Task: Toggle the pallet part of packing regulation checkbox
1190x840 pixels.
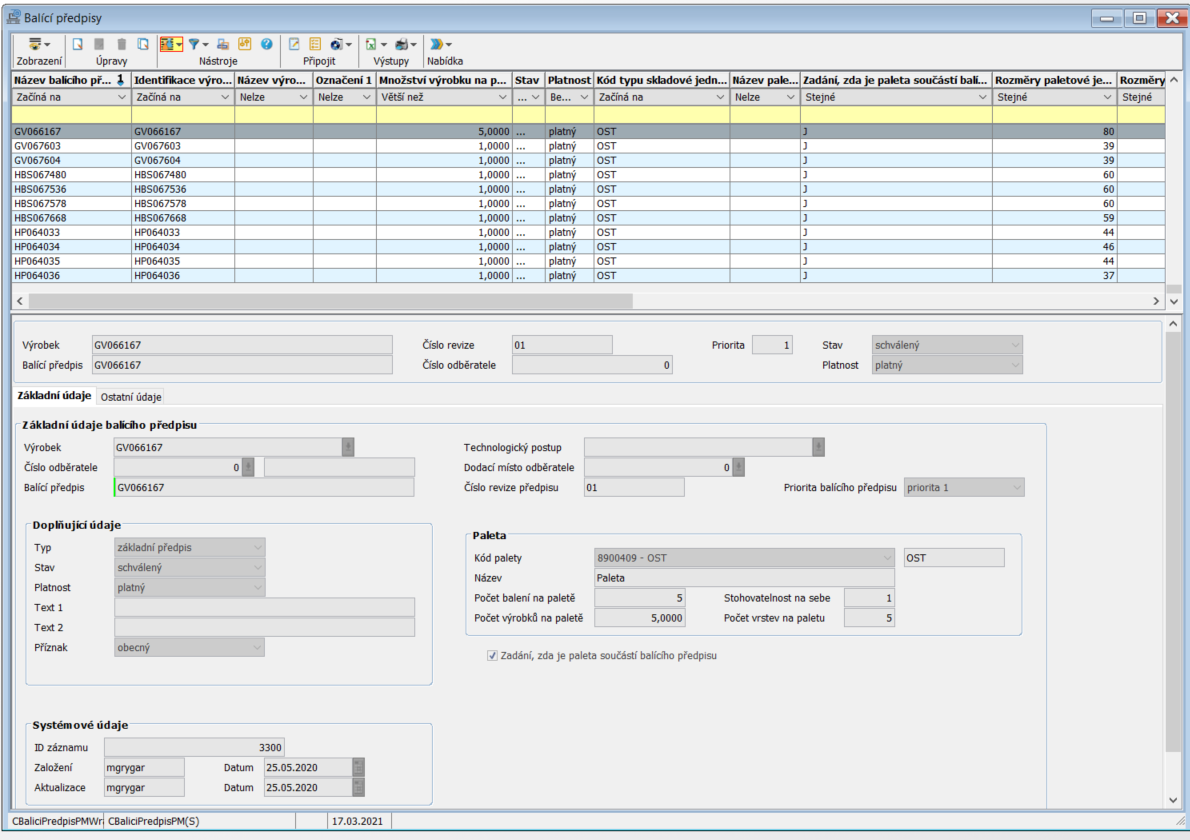Action: tap(492, 656)
